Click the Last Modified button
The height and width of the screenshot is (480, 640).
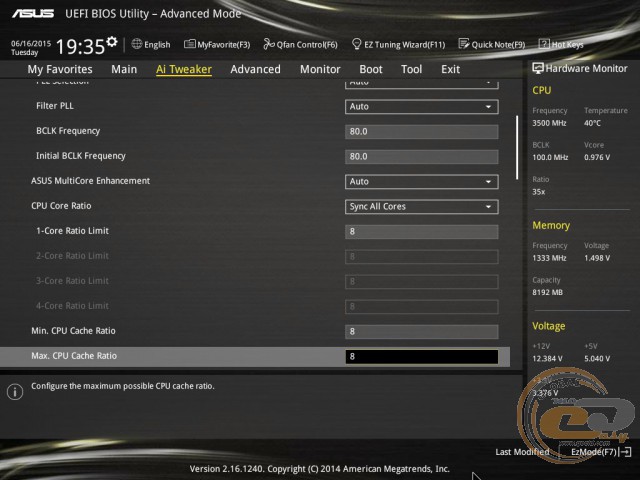pyautogui.click(x=522, y=452)
